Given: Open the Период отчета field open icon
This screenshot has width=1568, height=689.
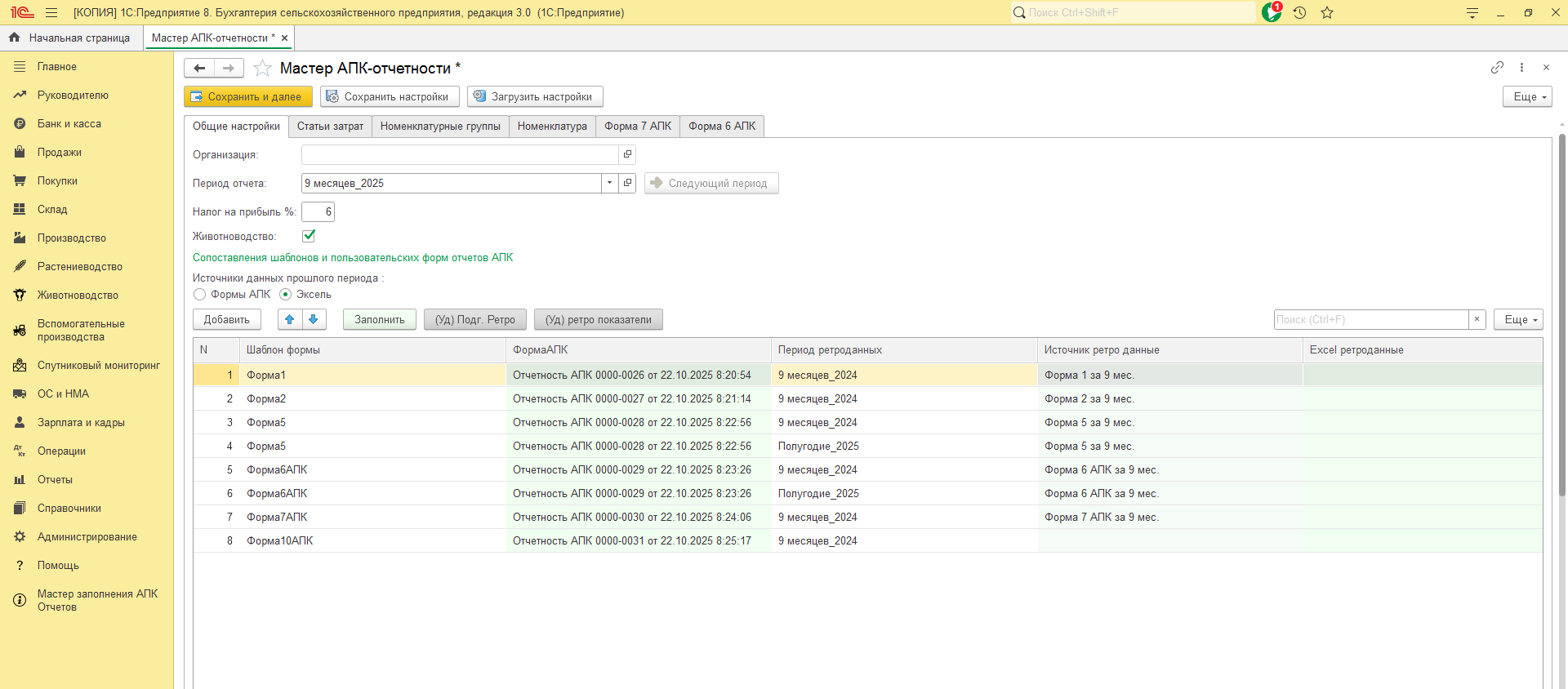Looking at the screenshot, I should tap(627, 184).
